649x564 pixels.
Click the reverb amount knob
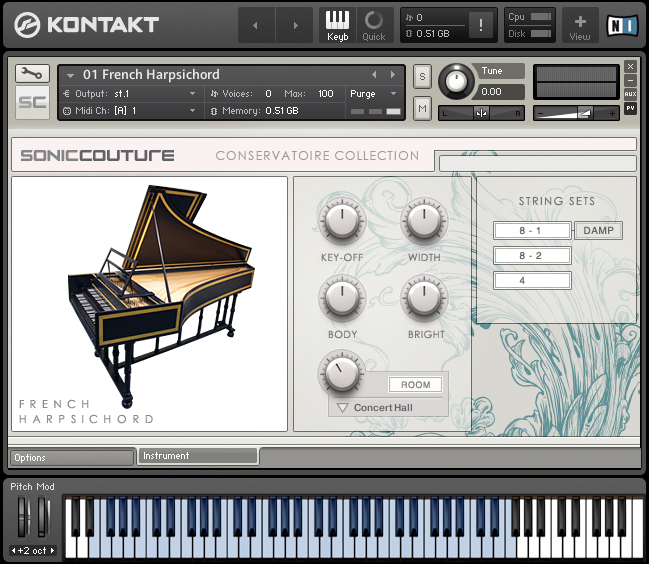click(x=342, y=374)
